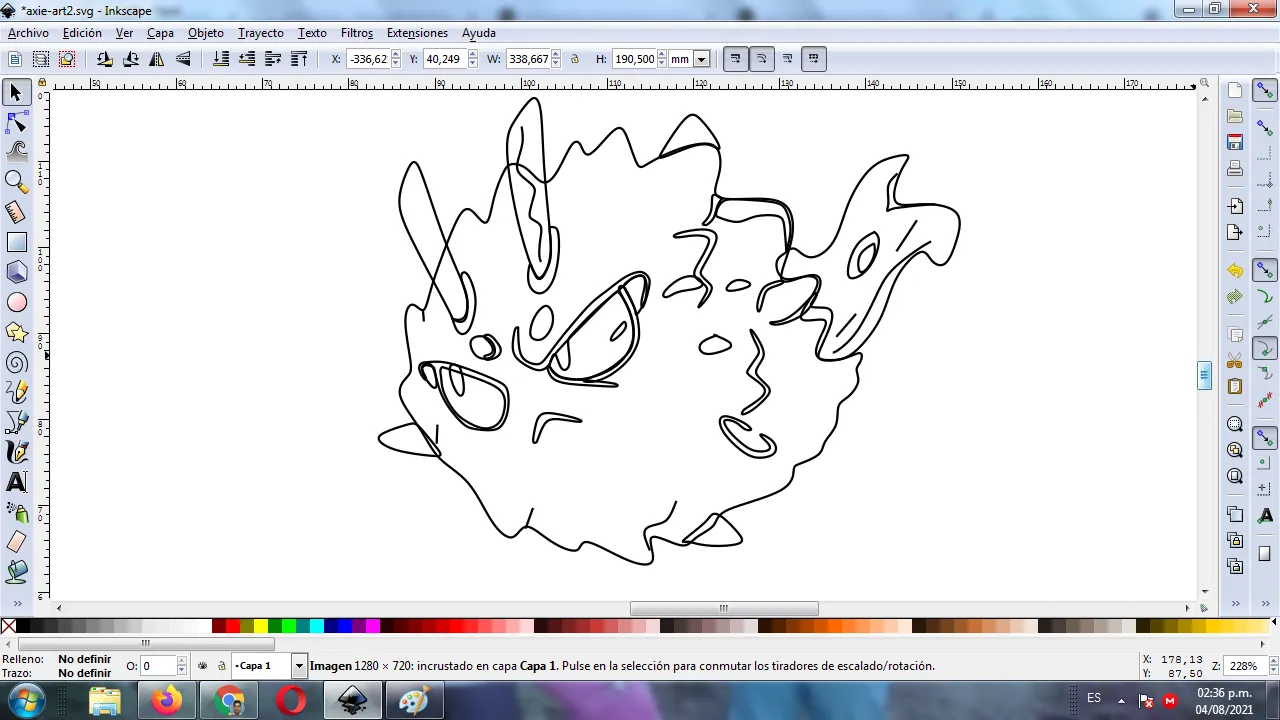Toggle current layer lock
Image resolution: width=1280 pixels, height=720 pixels.
(221, 666)
